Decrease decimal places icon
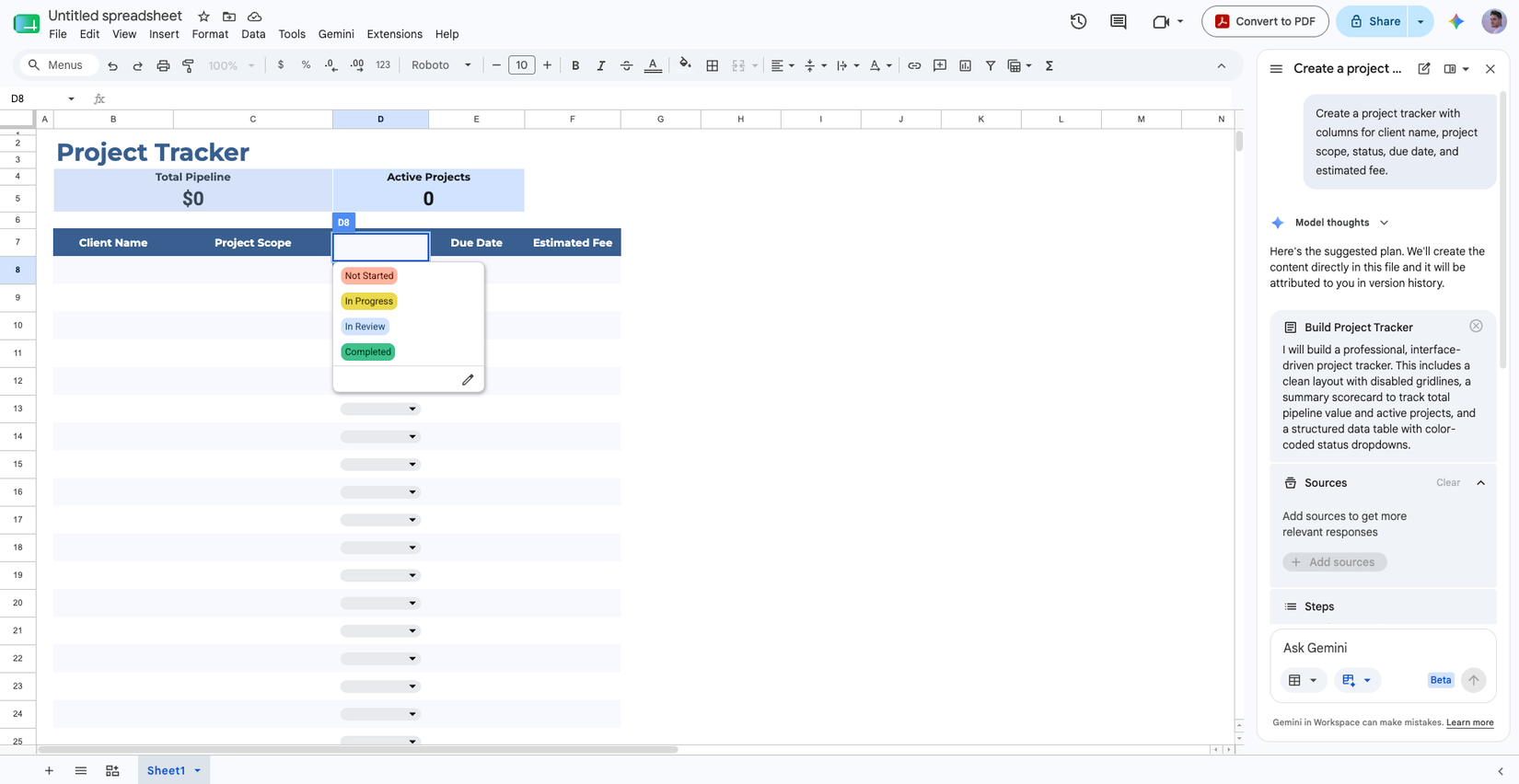Screen dimensions: 1519x784 (x=331, y=65)
